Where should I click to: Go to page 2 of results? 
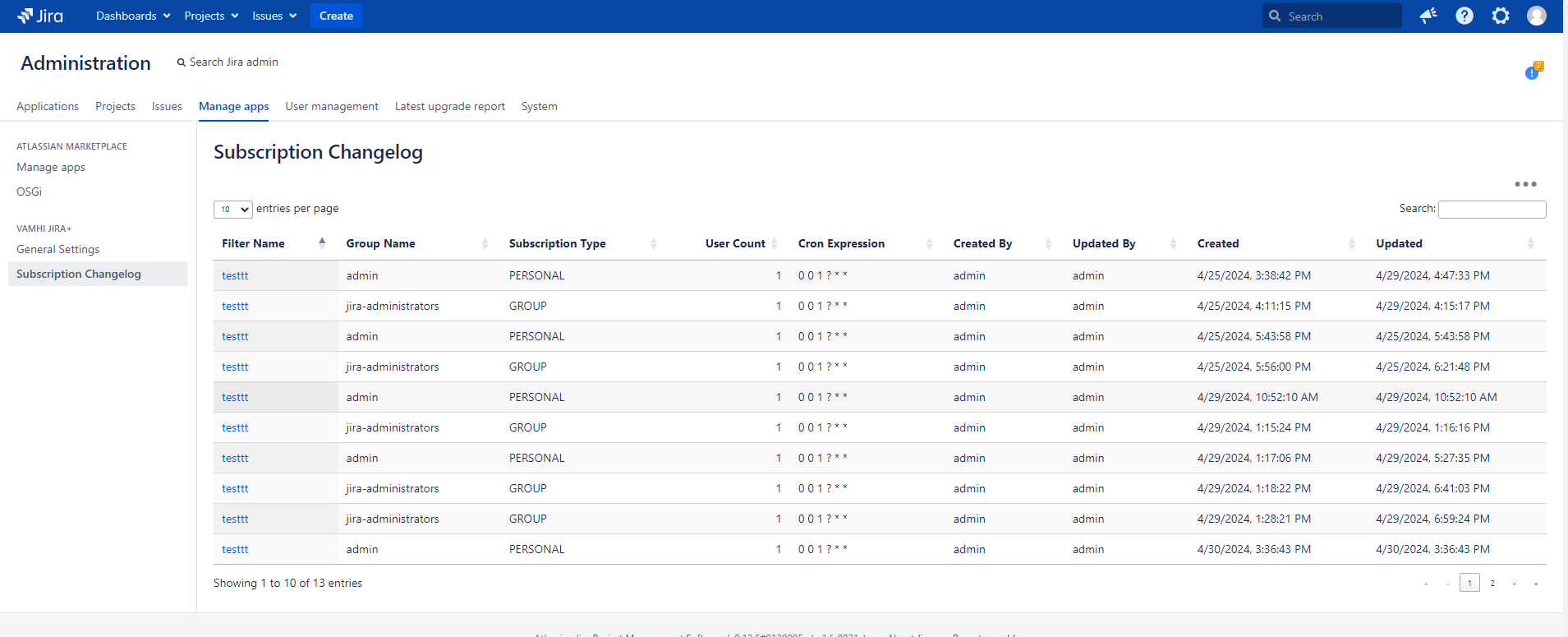pyautogui.click(x=1492, y=583)
